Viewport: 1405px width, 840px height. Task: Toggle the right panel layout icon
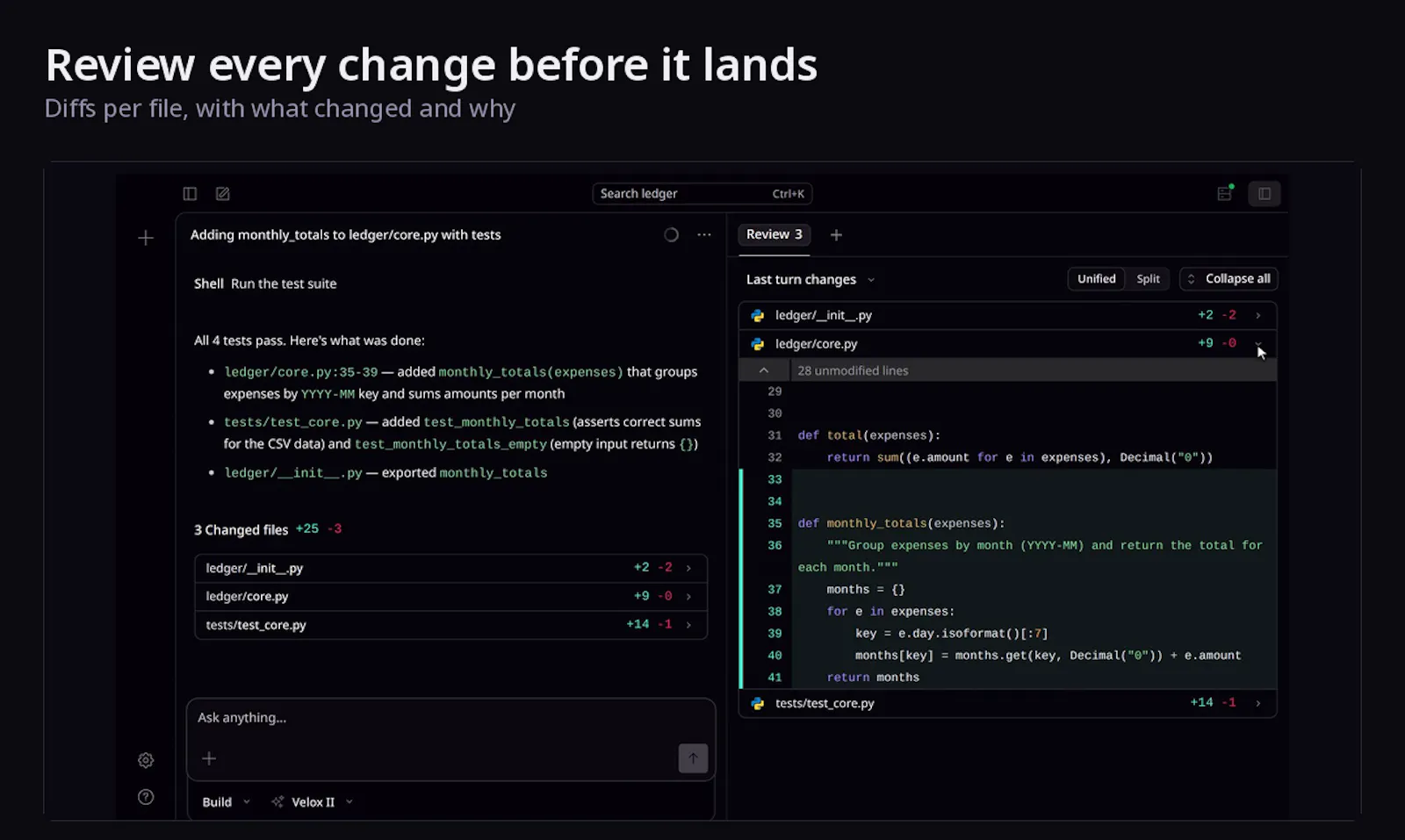[x=1264, y=193]
